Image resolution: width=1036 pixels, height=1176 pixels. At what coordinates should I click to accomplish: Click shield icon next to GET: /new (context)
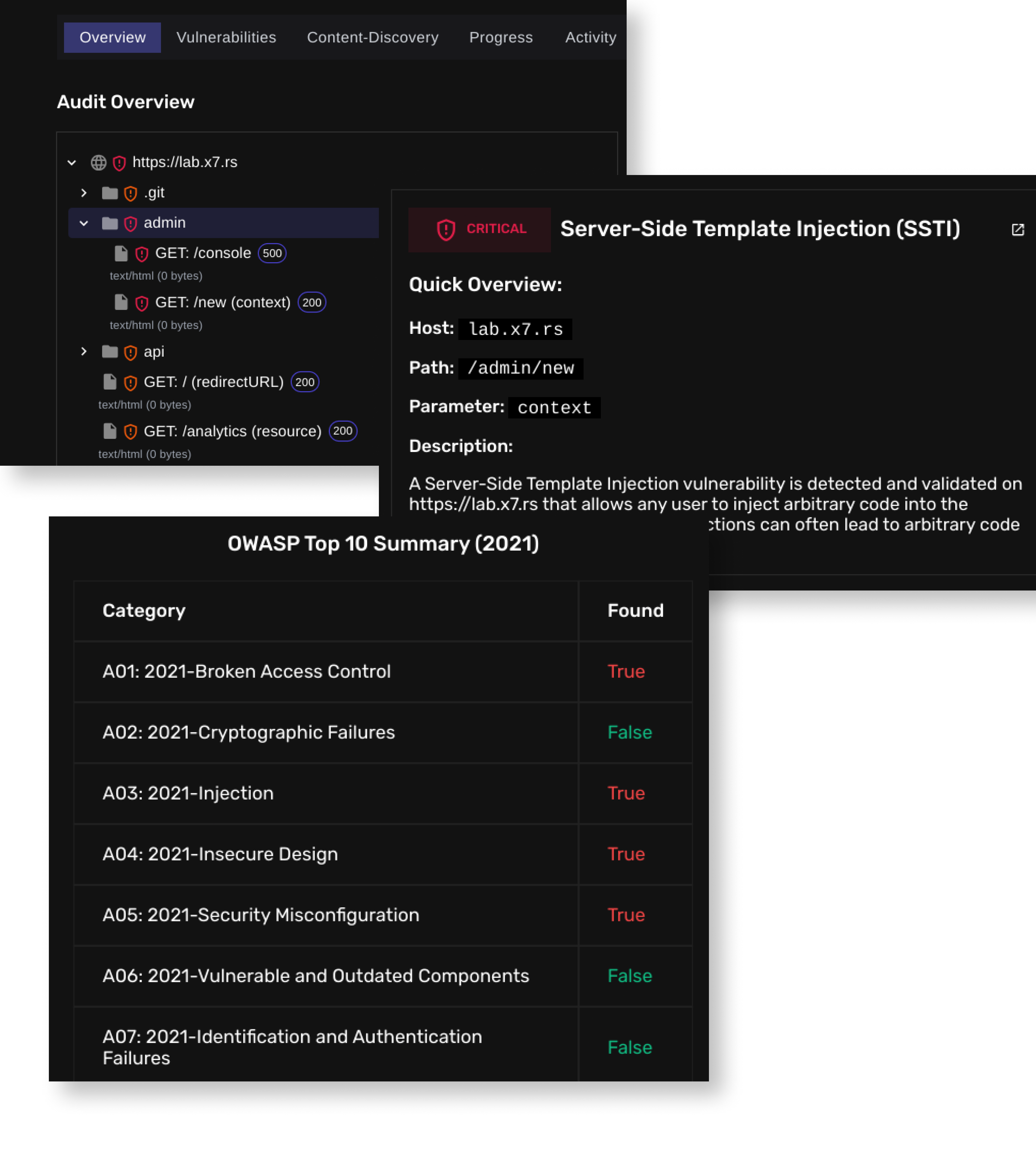coord(142,303)
